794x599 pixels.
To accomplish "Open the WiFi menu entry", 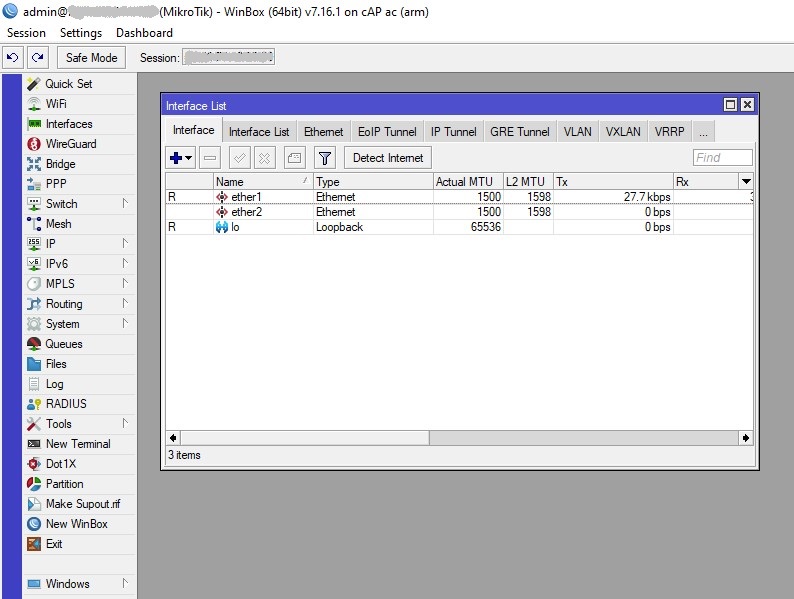I will [x=80, y=104].
